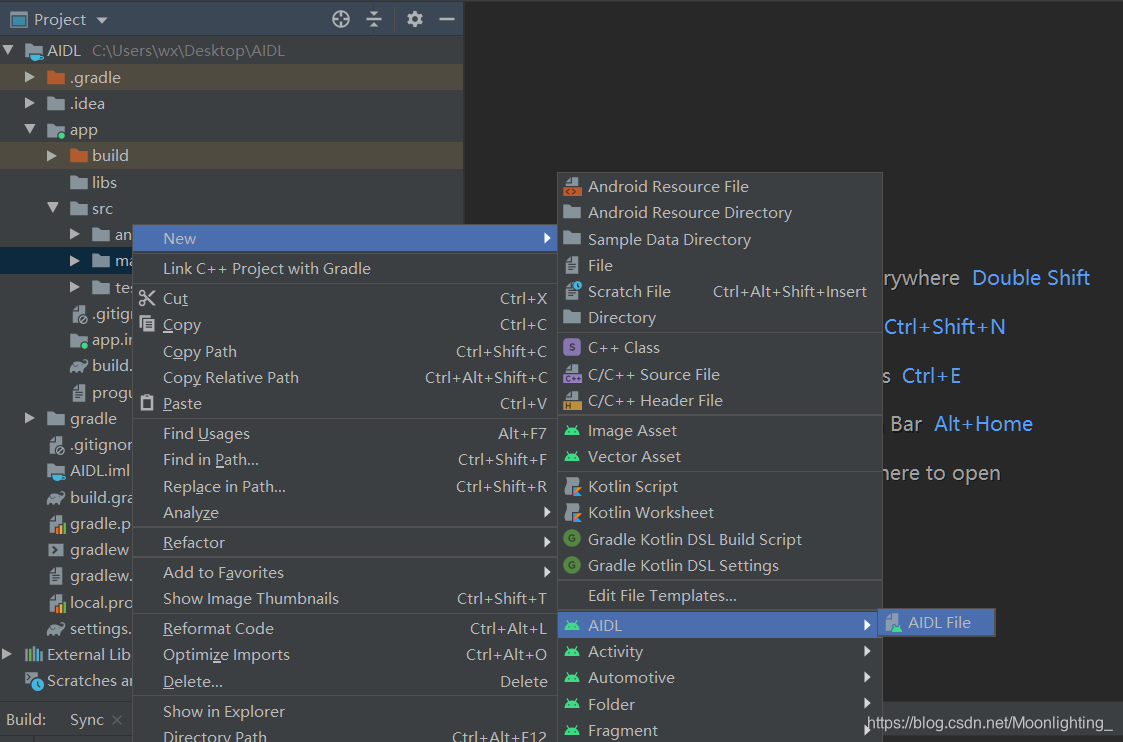Expand the .gradle folder
1123x742 pixels.
29,77
